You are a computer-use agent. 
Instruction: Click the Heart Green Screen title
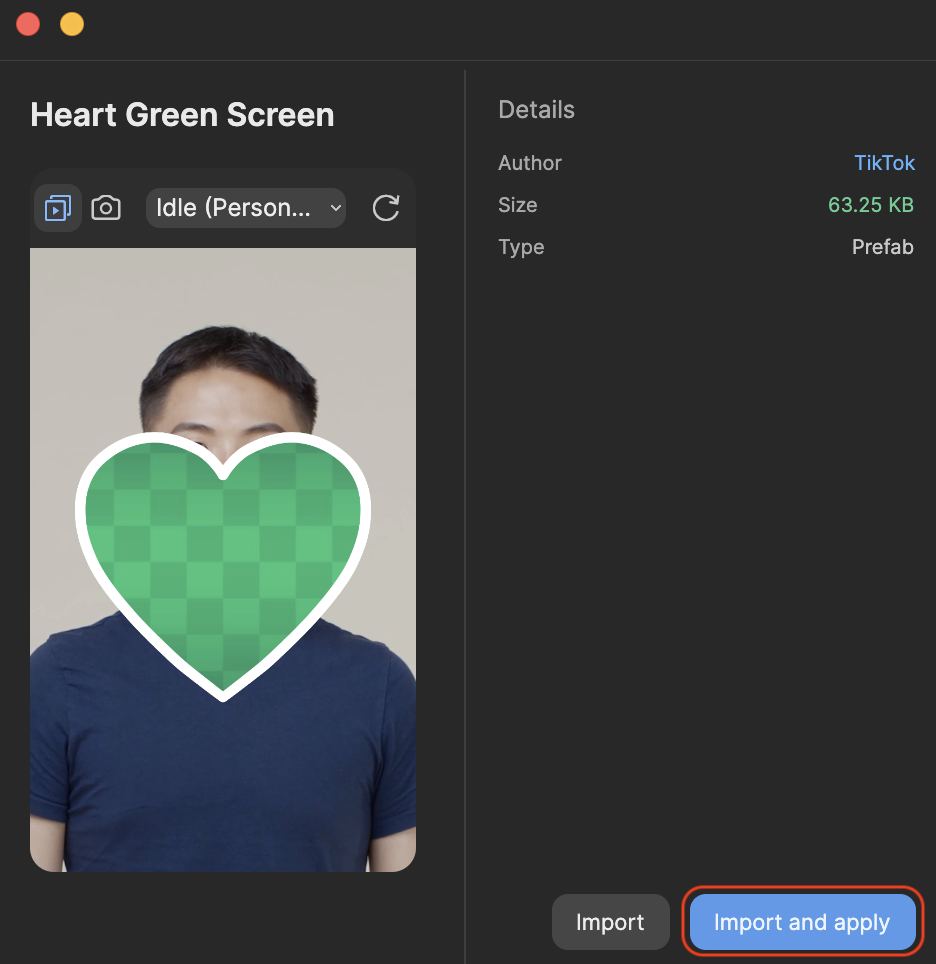tap(182, 115)
